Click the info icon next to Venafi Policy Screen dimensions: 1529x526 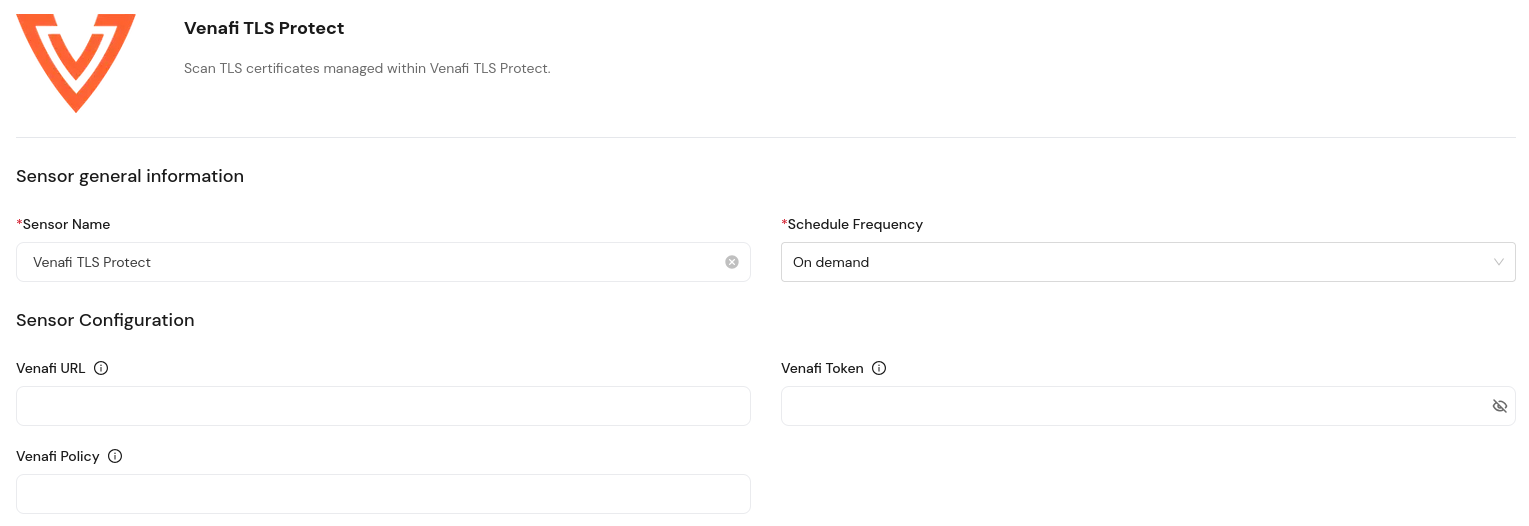point(115,456)
